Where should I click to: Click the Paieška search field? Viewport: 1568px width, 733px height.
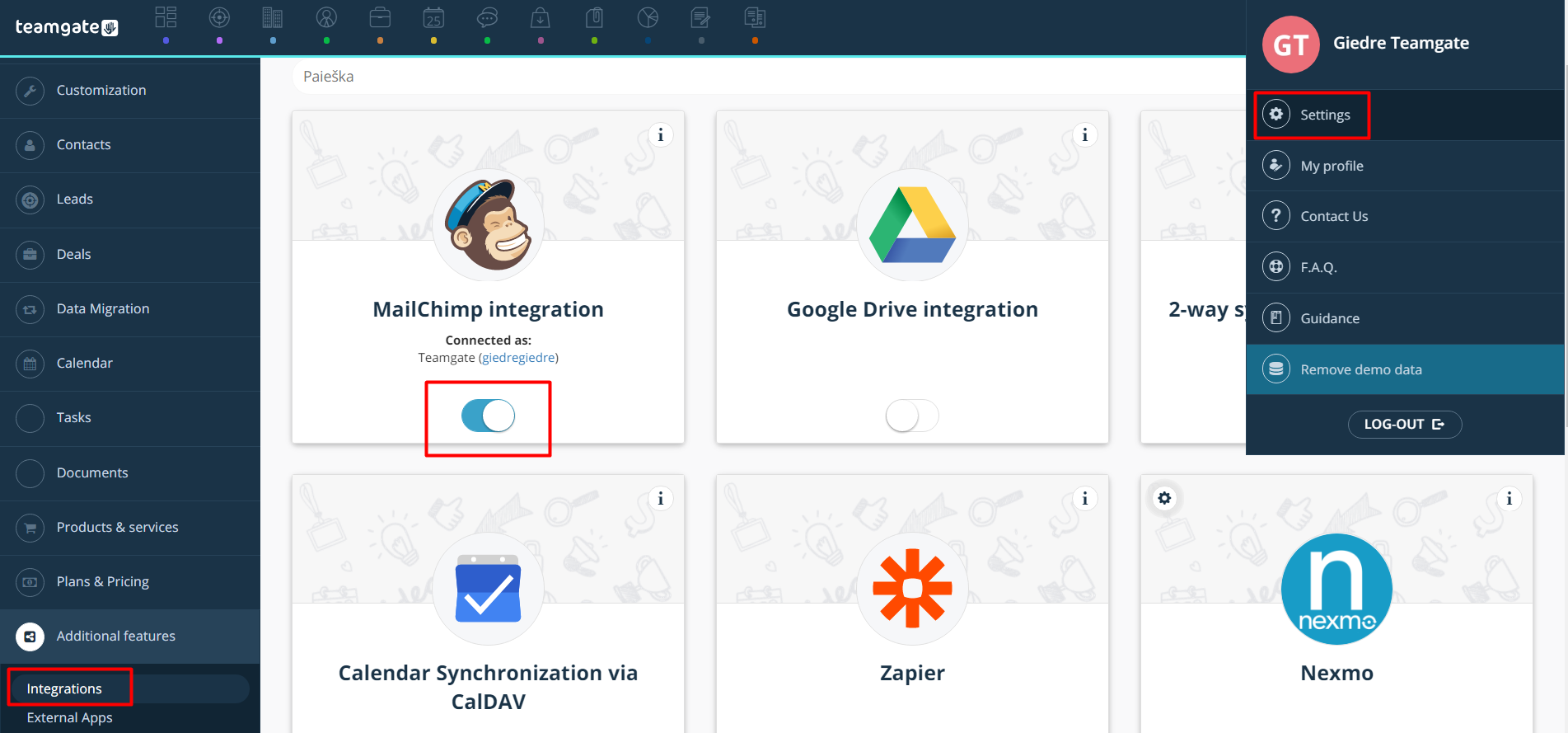[x=768, y=77]
